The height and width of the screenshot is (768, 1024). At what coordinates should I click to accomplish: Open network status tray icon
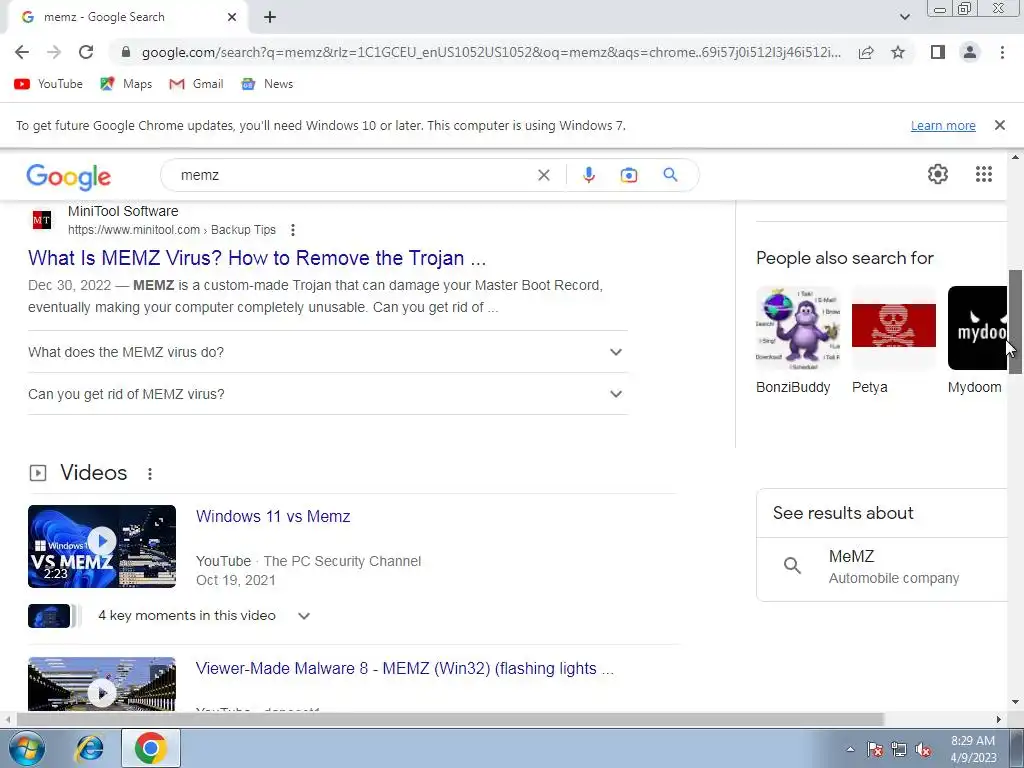pos(899,749)
